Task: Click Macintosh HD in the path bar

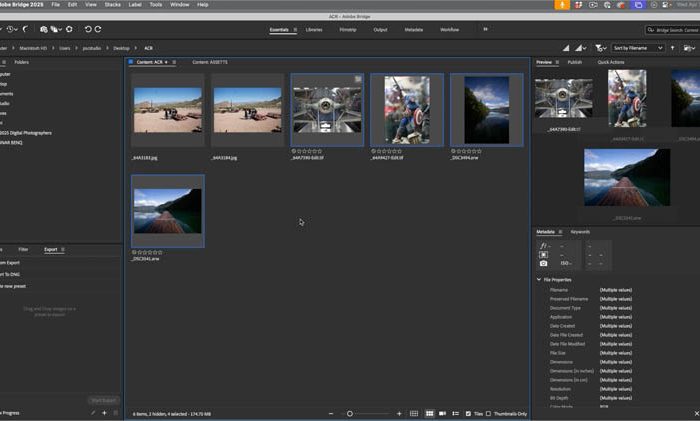Action: 33,48
